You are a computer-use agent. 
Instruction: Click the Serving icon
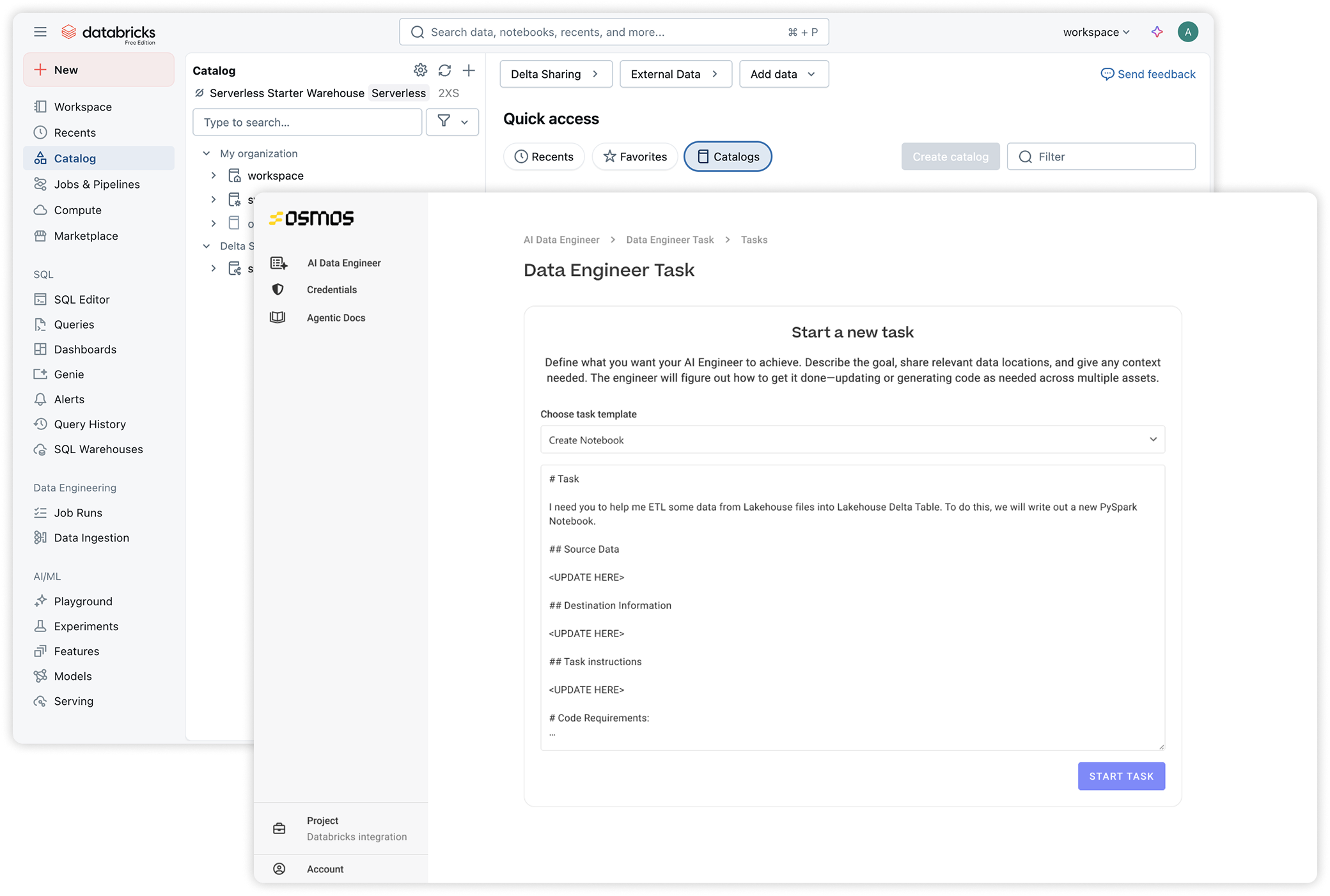(x=40, y=701)
